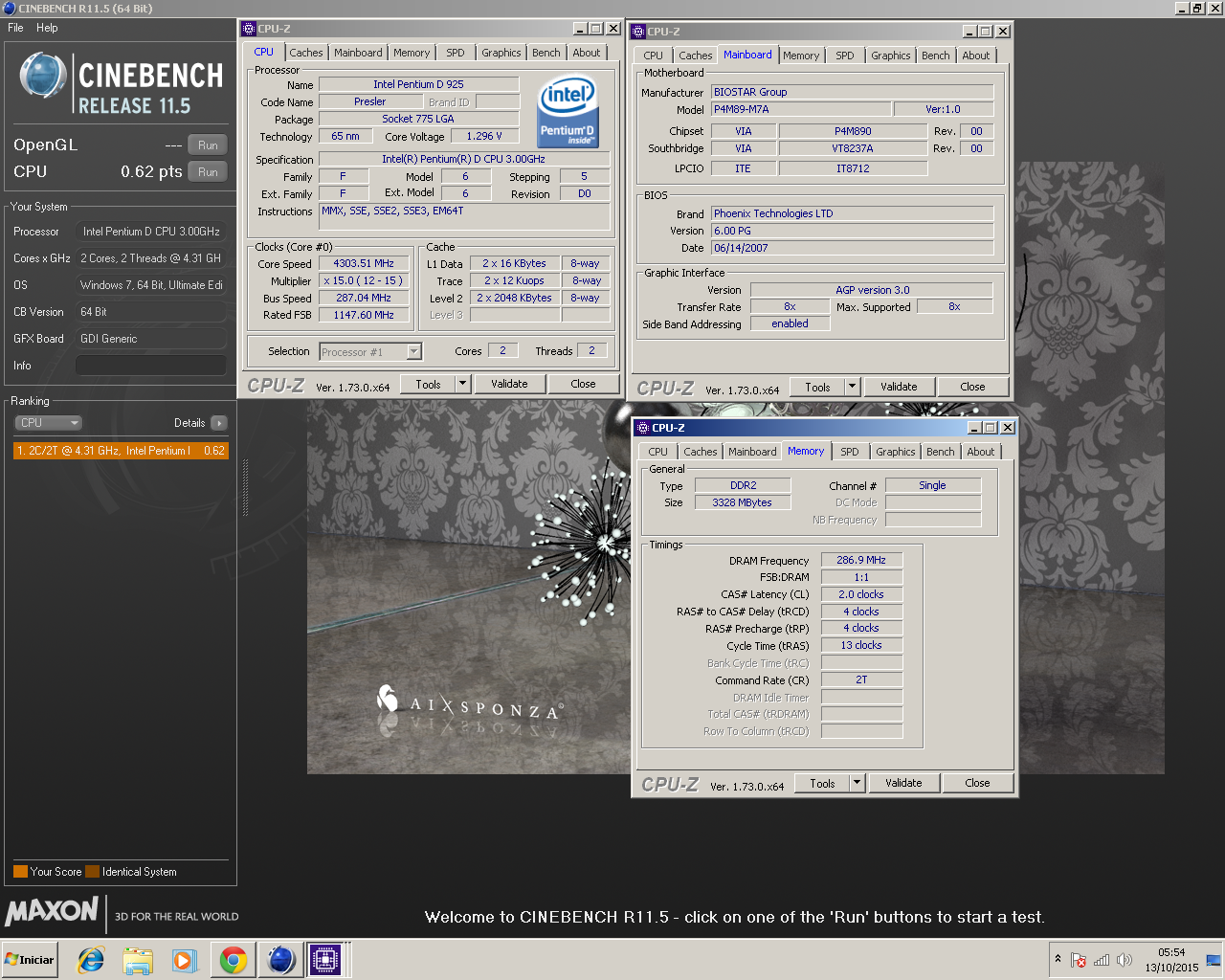This screenshot has height=980, width=1225.
Task: Open SPD tab in CPU window
Action: (x=456, y=53)
